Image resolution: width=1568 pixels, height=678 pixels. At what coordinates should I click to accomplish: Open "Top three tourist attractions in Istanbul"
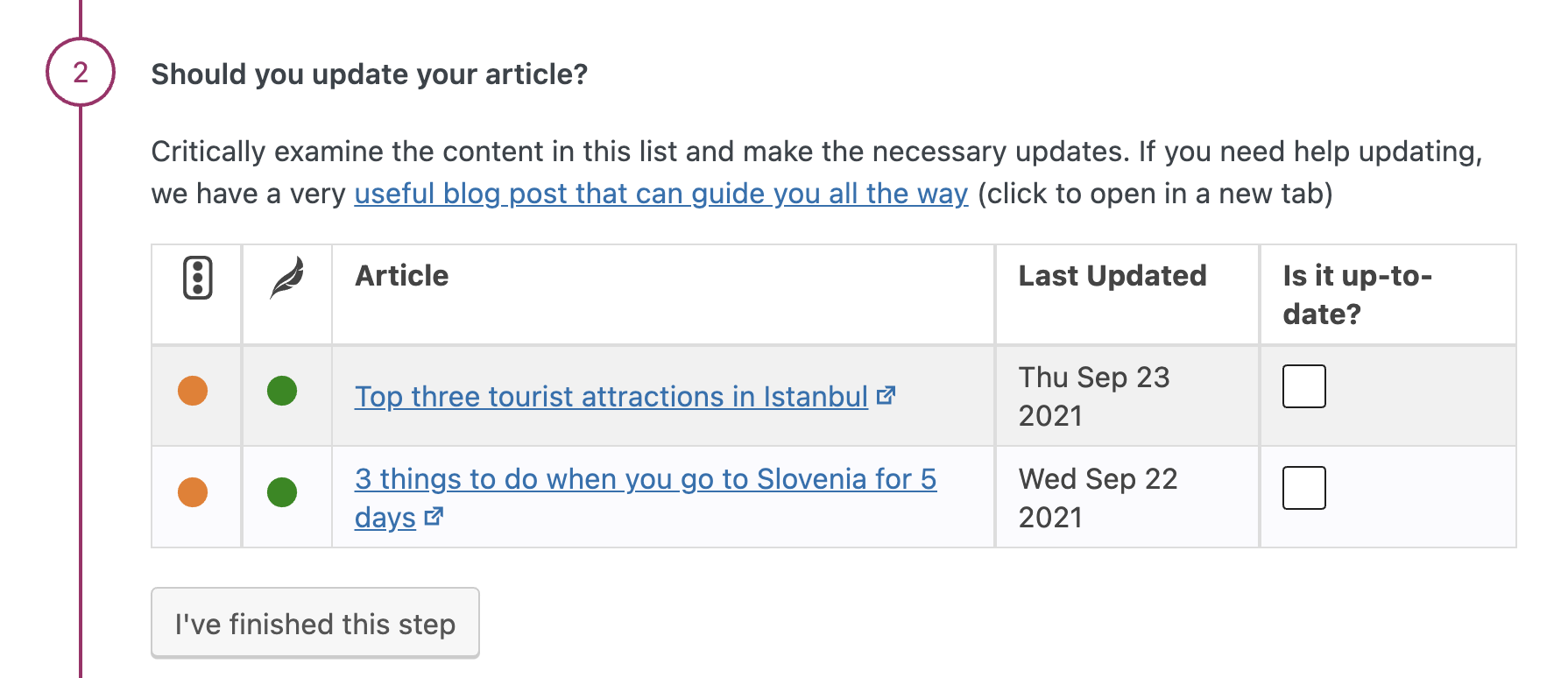tap(611, 397)
